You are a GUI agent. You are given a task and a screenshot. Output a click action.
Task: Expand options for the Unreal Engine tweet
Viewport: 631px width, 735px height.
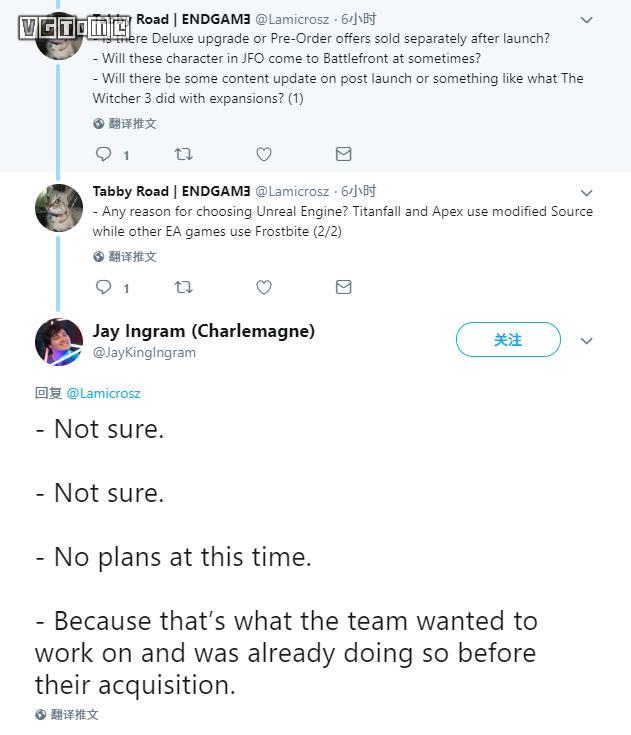coord(587,192)
